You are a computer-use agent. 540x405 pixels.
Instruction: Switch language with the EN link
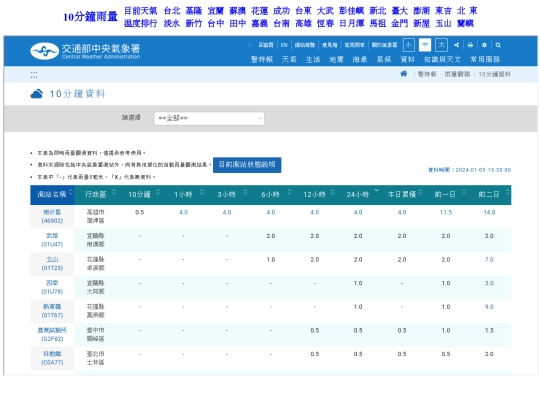(284, 45)
